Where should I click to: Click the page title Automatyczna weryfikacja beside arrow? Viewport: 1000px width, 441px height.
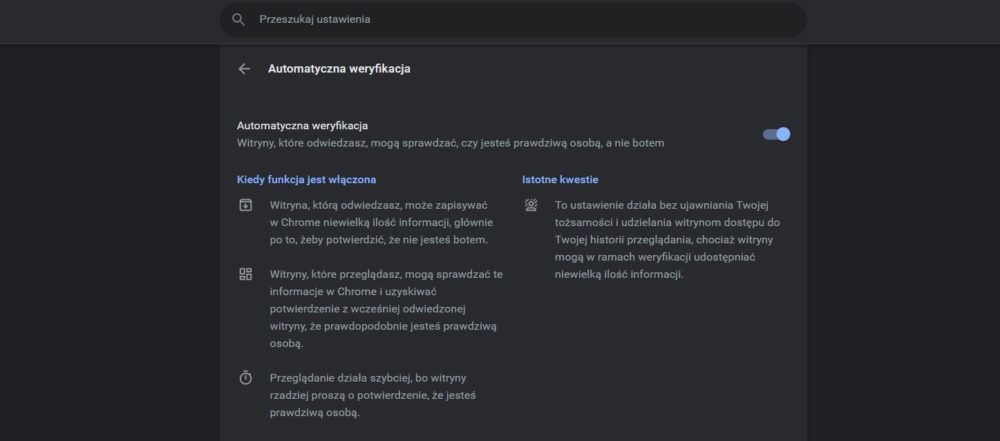339,69
